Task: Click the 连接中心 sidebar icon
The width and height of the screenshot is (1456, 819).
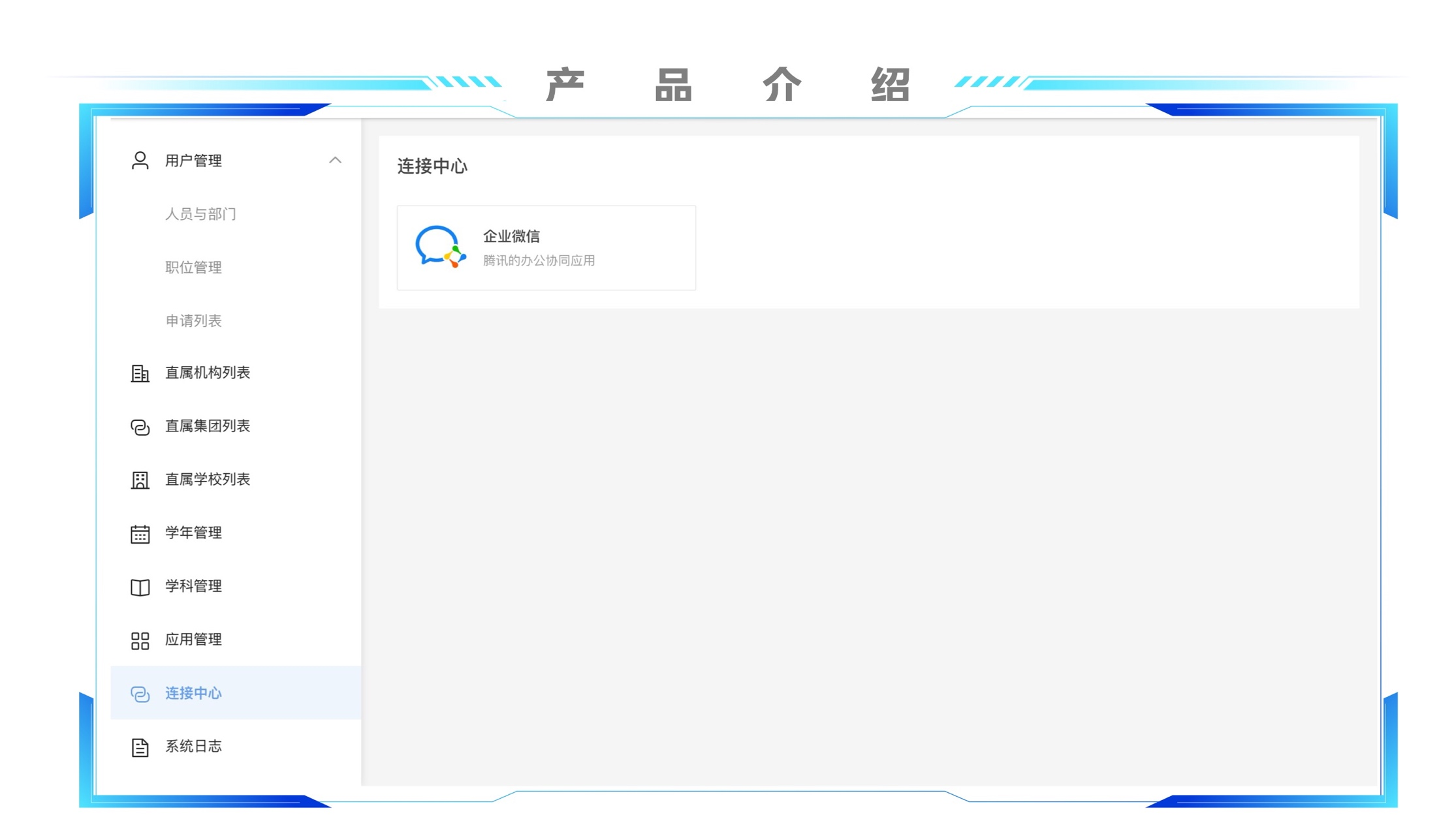Action: pos(140,694)
